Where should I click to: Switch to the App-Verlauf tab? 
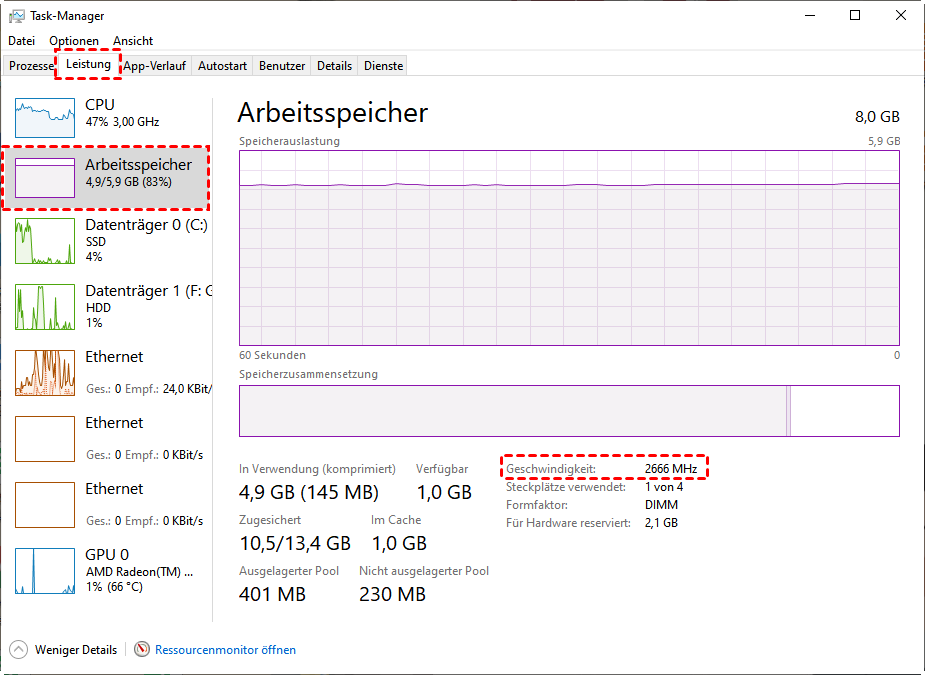point(156,66)
